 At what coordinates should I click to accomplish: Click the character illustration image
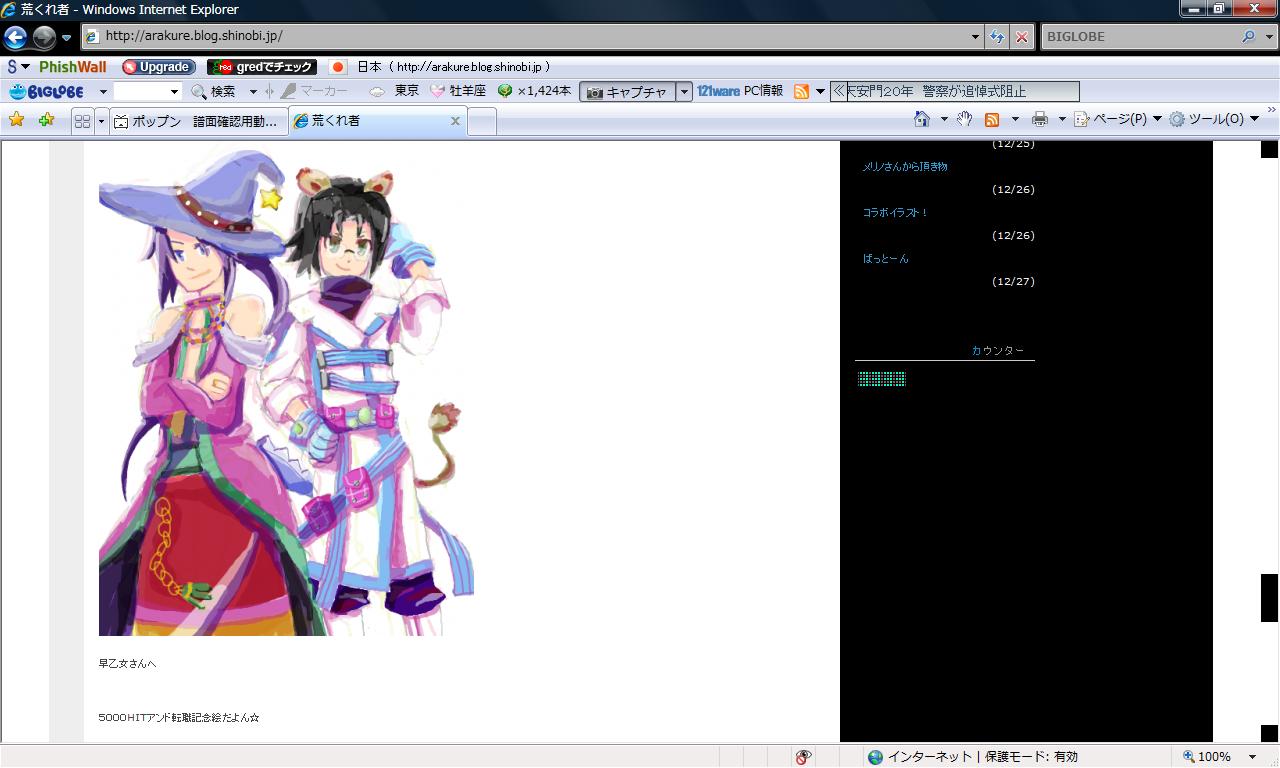[x=286, y=391]
